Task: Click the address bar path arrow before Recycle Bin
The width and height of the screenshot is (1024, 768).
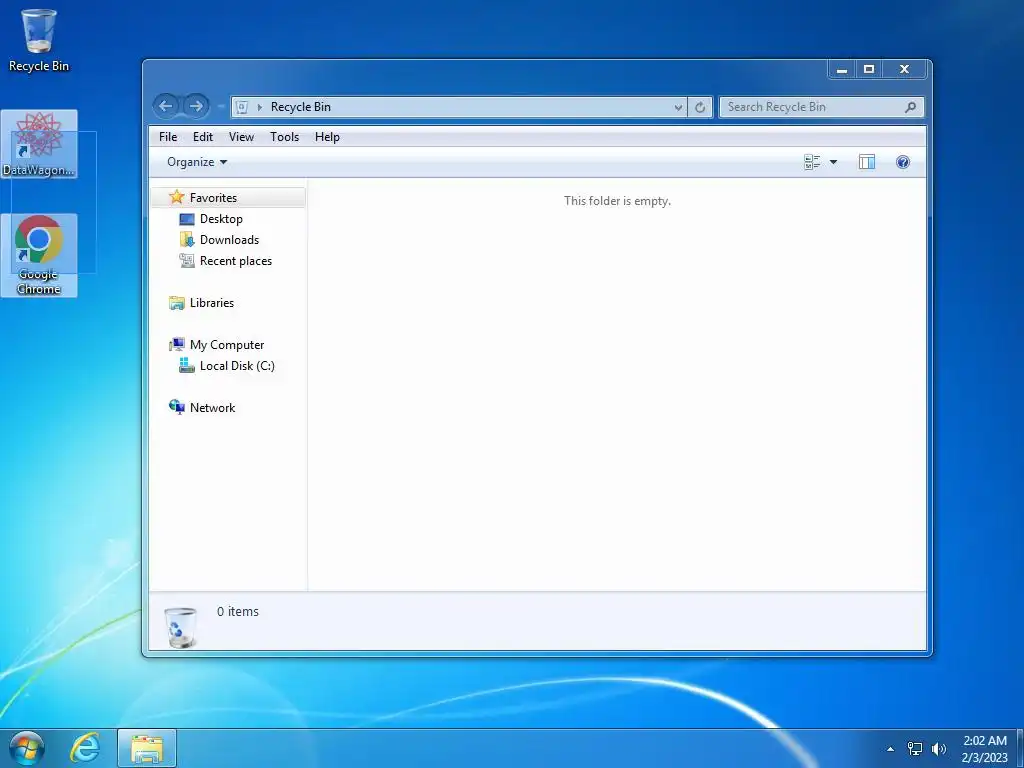Action: 259,107
